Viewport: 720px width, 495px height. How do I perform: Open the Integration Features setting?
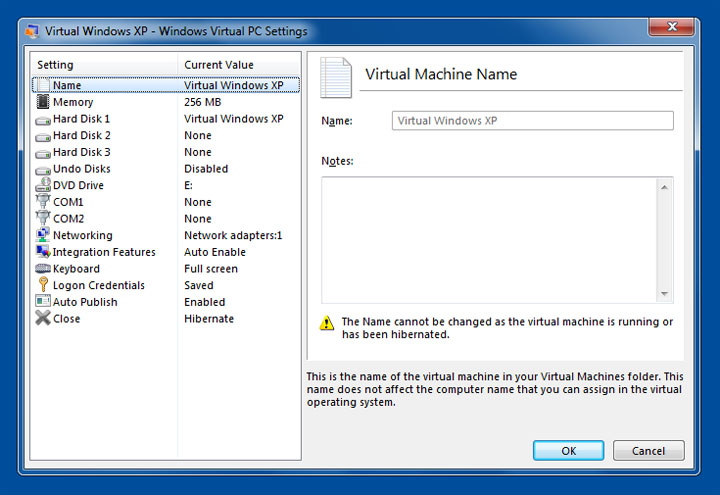point(104,252)
